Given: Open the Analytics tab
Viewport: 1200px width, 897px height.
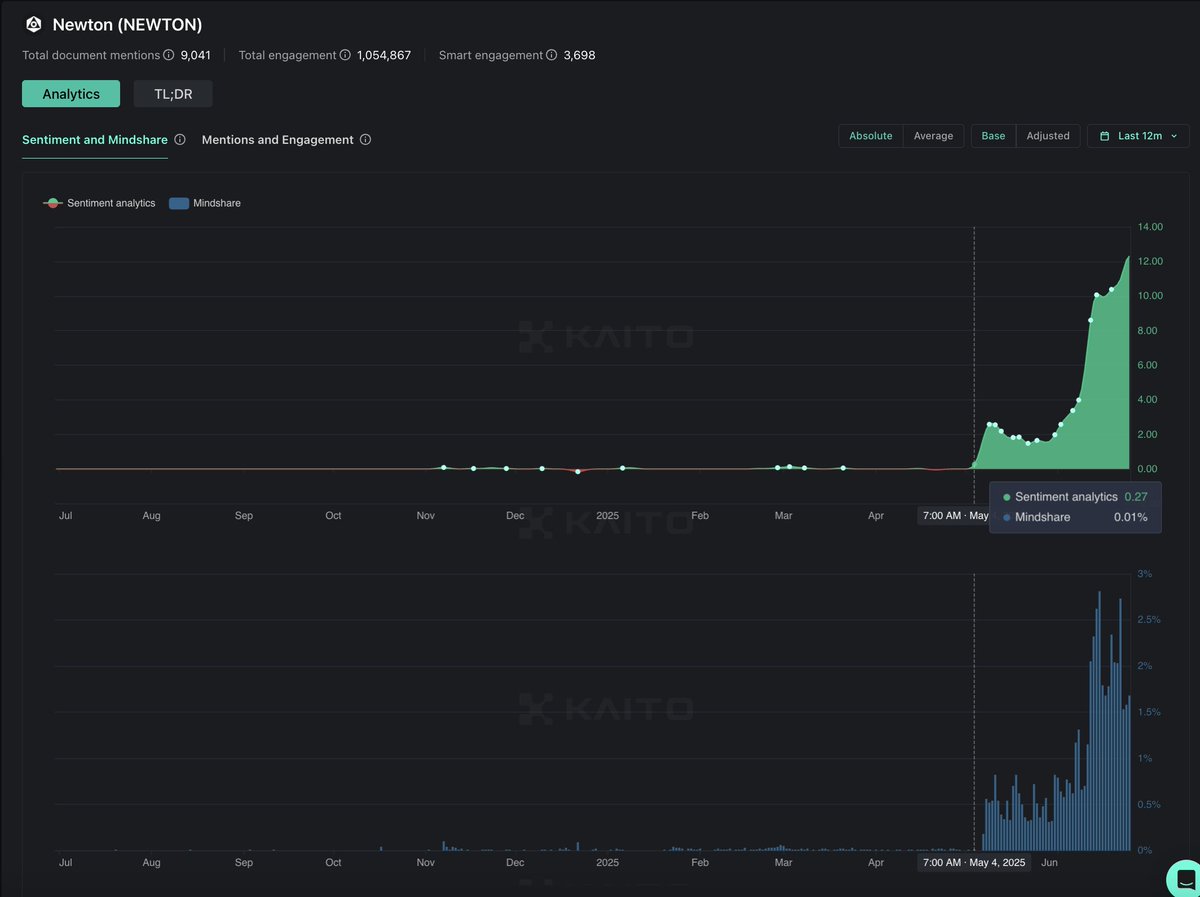Looking at the screenshot, I should (x=71, y=94).
